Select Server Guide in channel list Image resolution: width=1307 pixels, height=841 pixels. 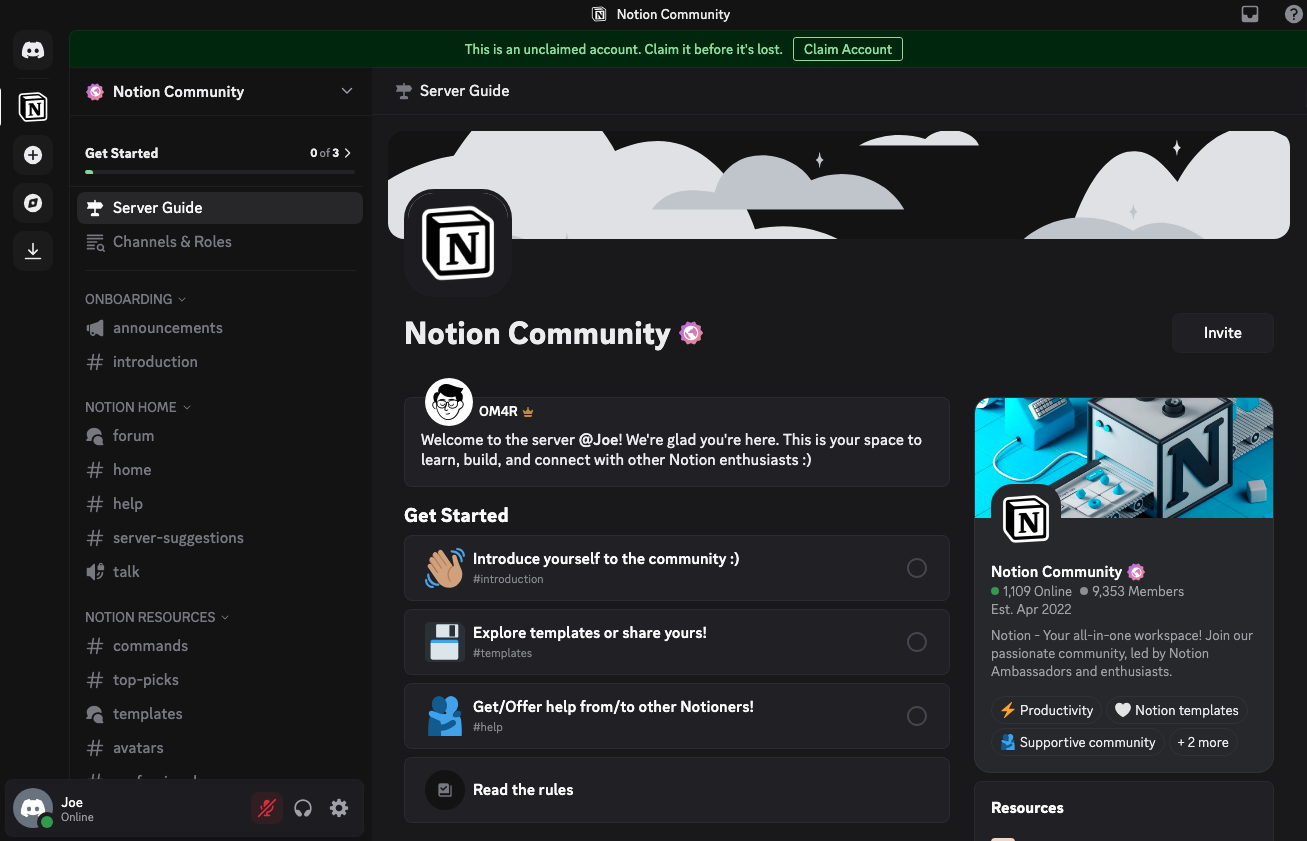click(220, 208)
